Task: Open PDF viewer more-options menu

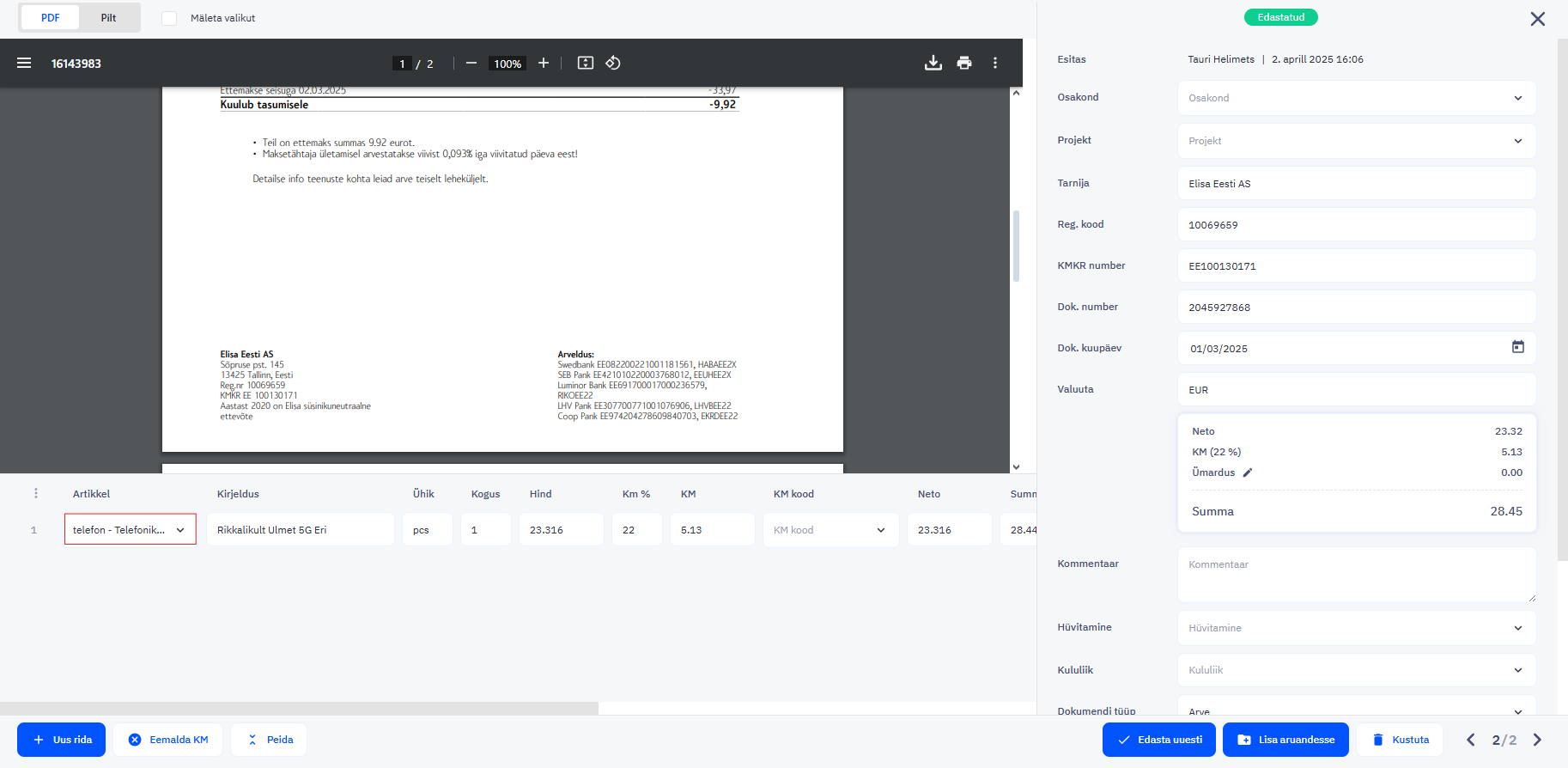Action: click(x=995, y=63)
